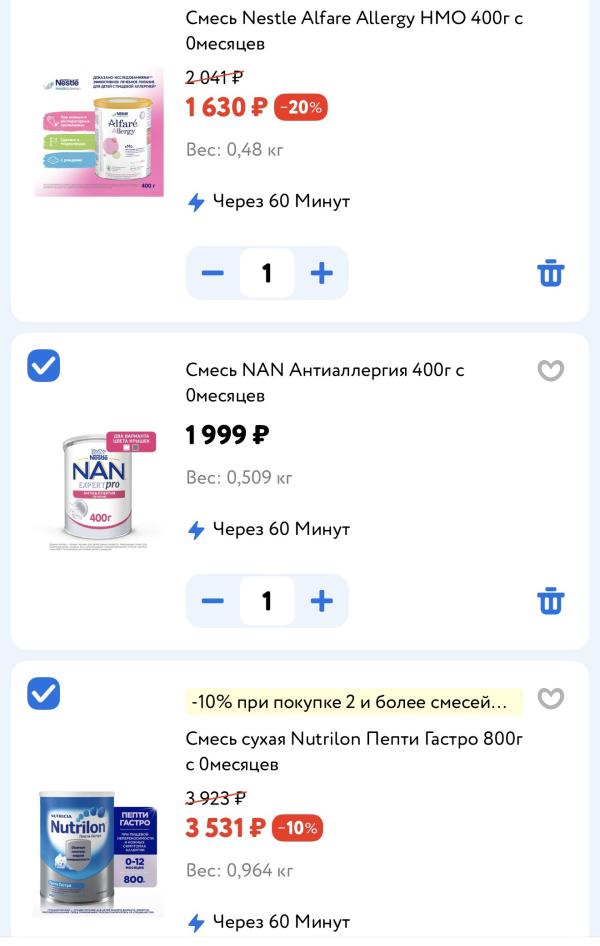This screenshot has height=946, width=600.
Task: Add NAN Антиаллергия to favorites with the heart icon
Action: pyautogui.click(x=551, y=370)
